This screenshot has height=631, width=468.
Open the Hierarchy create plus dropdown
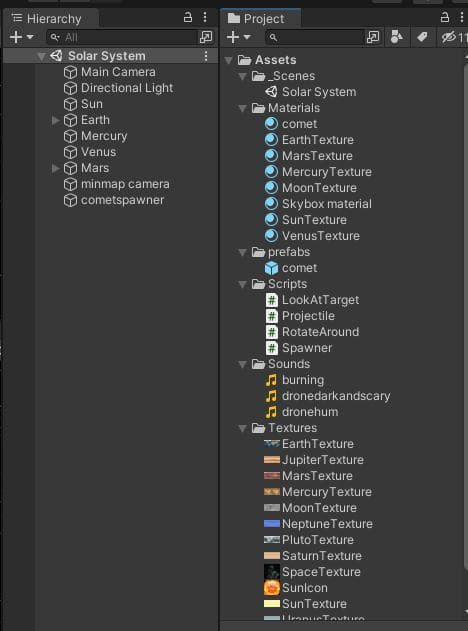(21, 37)
